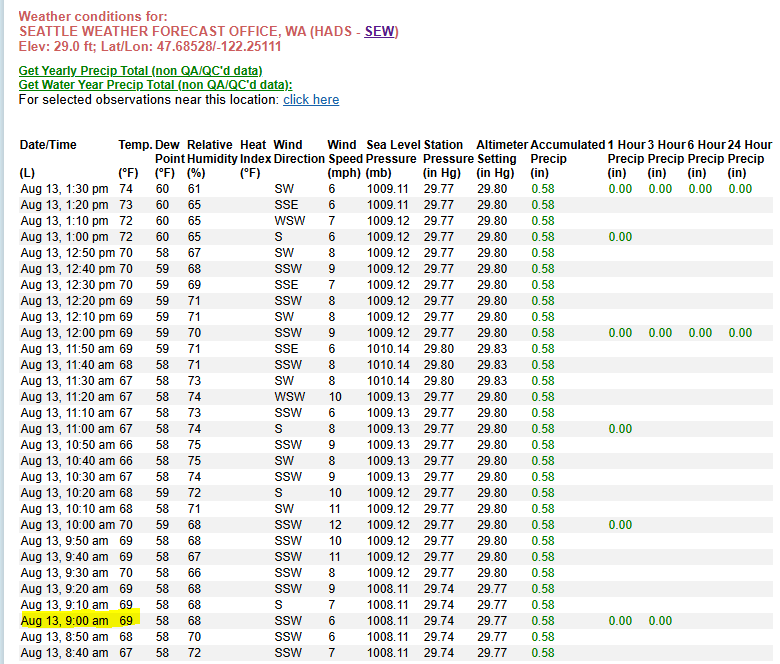
Task: Select the 'Aug 13, 10:00 am' date cell
Action: tap(67, 525)
